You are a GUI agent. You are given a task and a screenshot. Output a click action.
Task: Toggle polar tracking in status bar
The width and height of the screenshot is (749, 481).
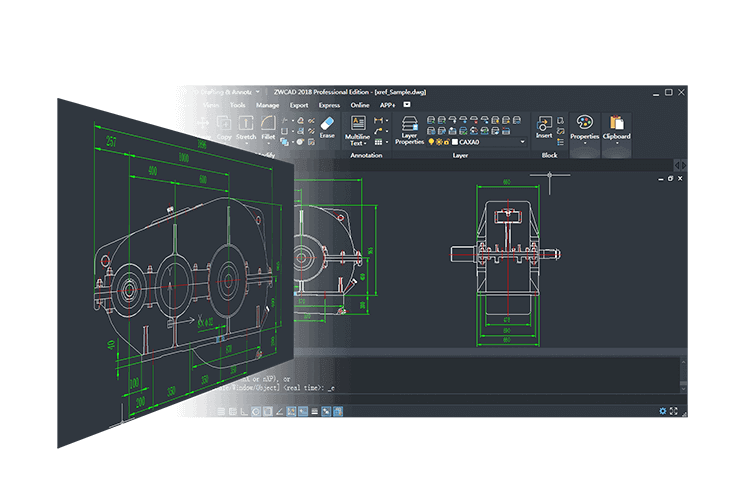256,411
